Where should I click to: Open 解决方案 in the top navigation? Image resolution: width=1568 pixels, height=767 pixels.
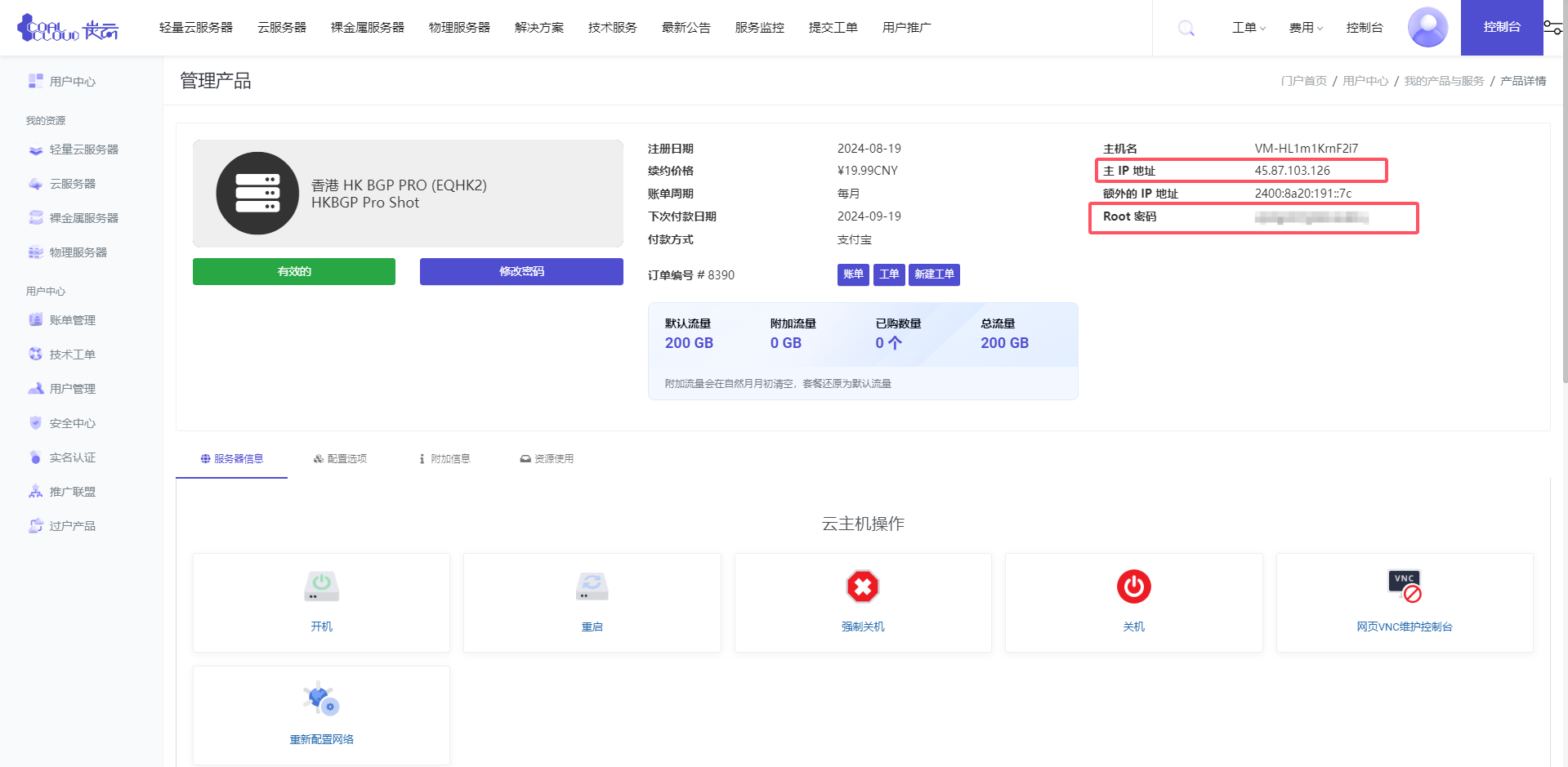tap(538, 28)
